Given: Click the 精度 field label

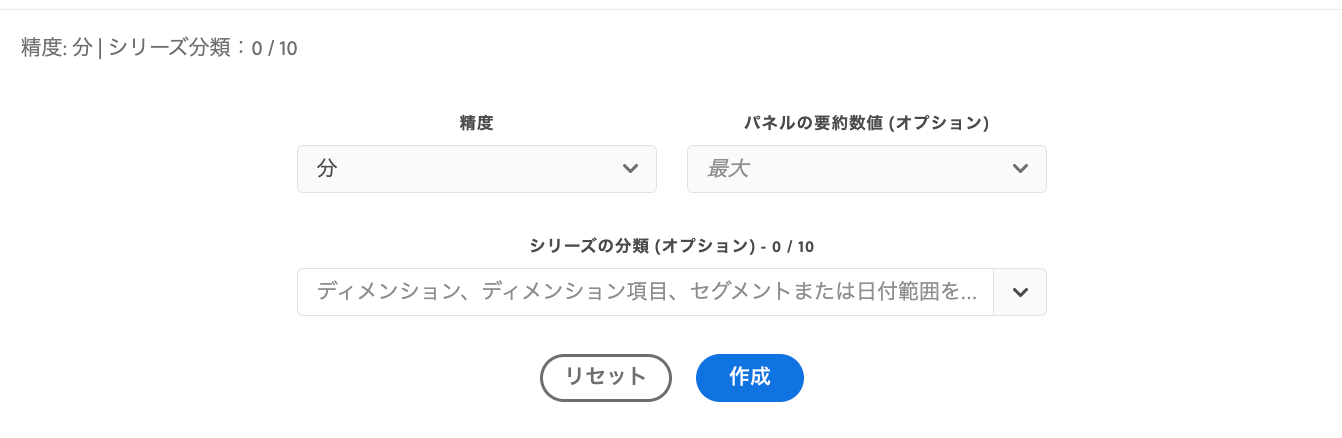Looking at the screenshot, I should [x=477, y=123].
